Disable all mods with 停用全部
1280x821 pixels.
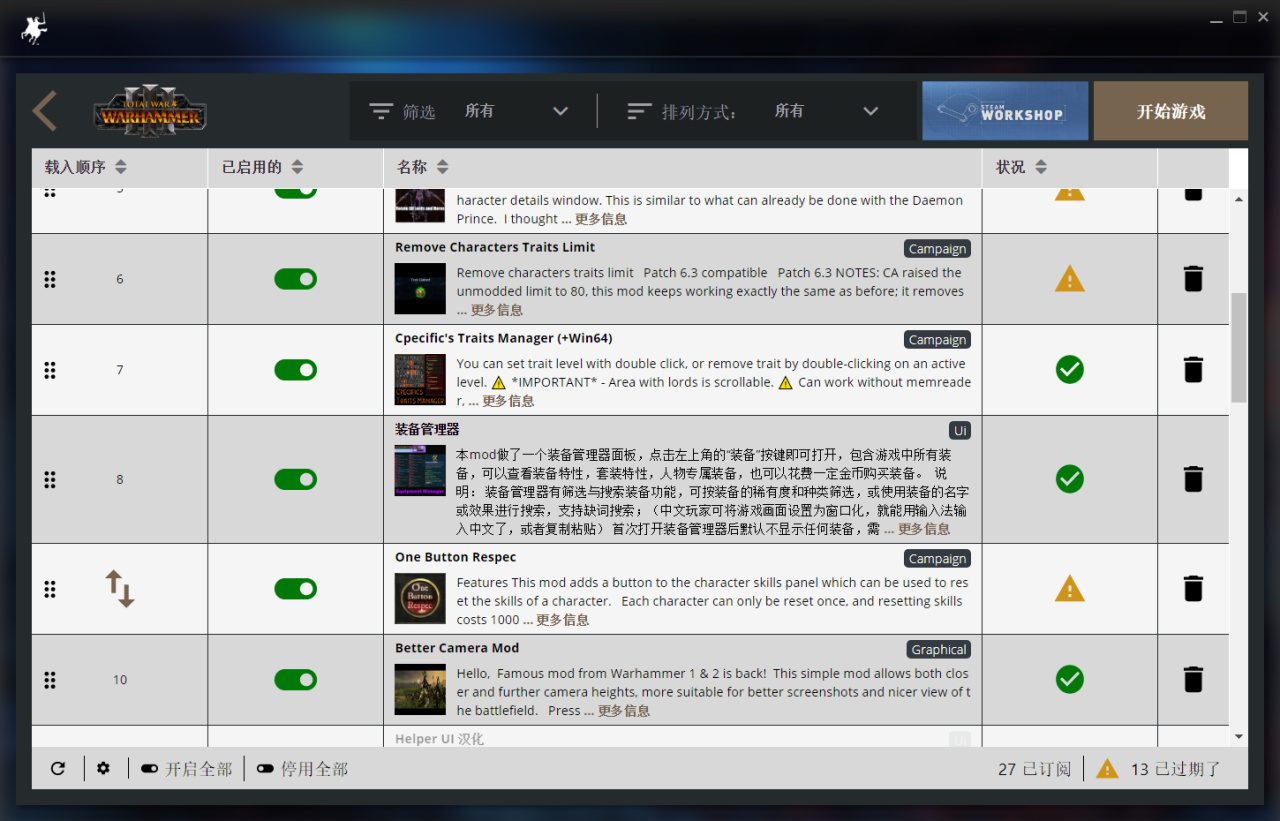click(x=302, y=769)
